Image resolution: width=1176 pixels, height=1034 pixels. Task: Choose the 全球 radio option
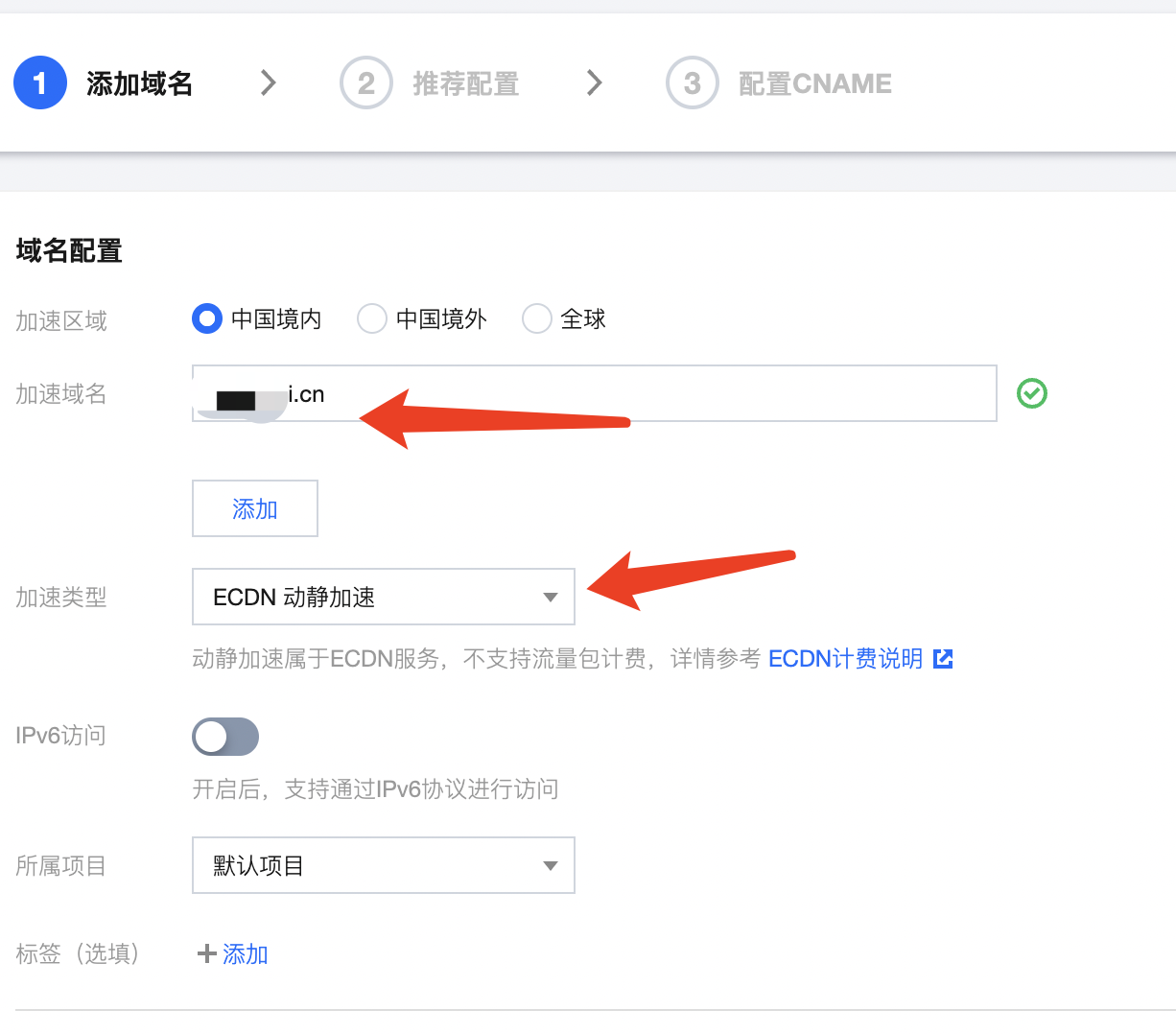[537, 318]
